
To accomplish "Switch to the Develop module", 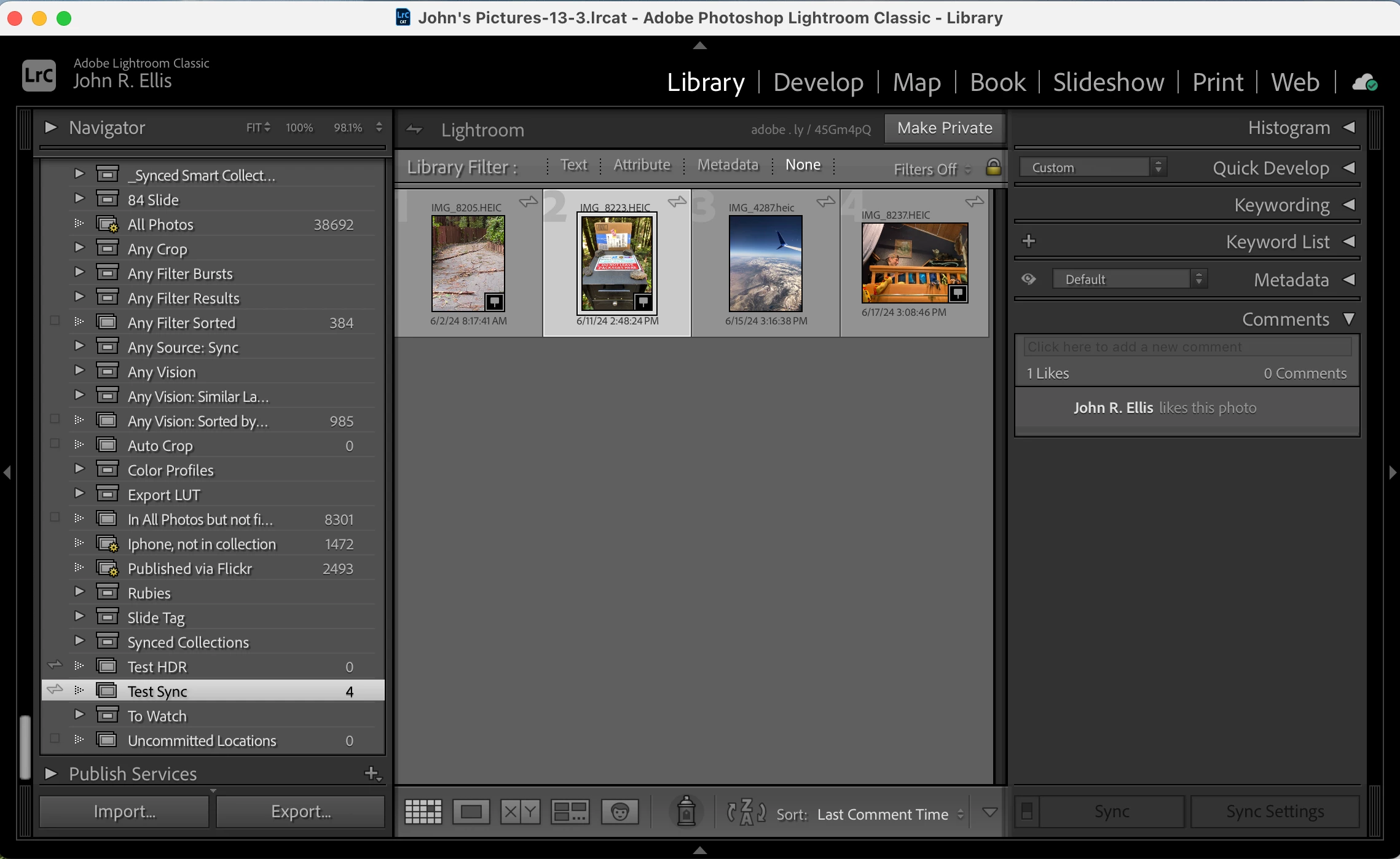I will [x=818, y=82].
